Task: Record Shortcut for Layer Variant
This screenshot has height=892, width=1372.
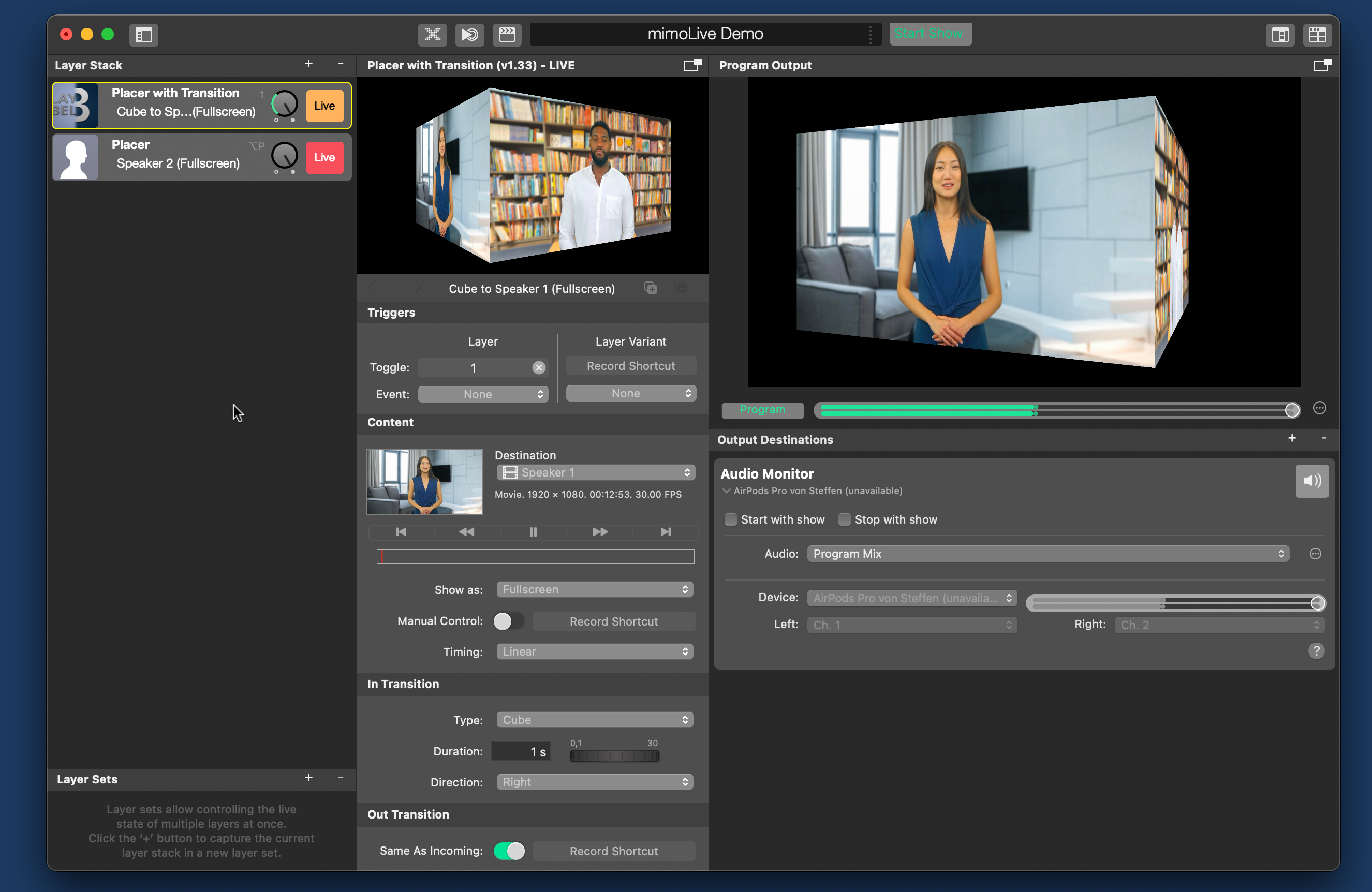Action: pos(631,366)
